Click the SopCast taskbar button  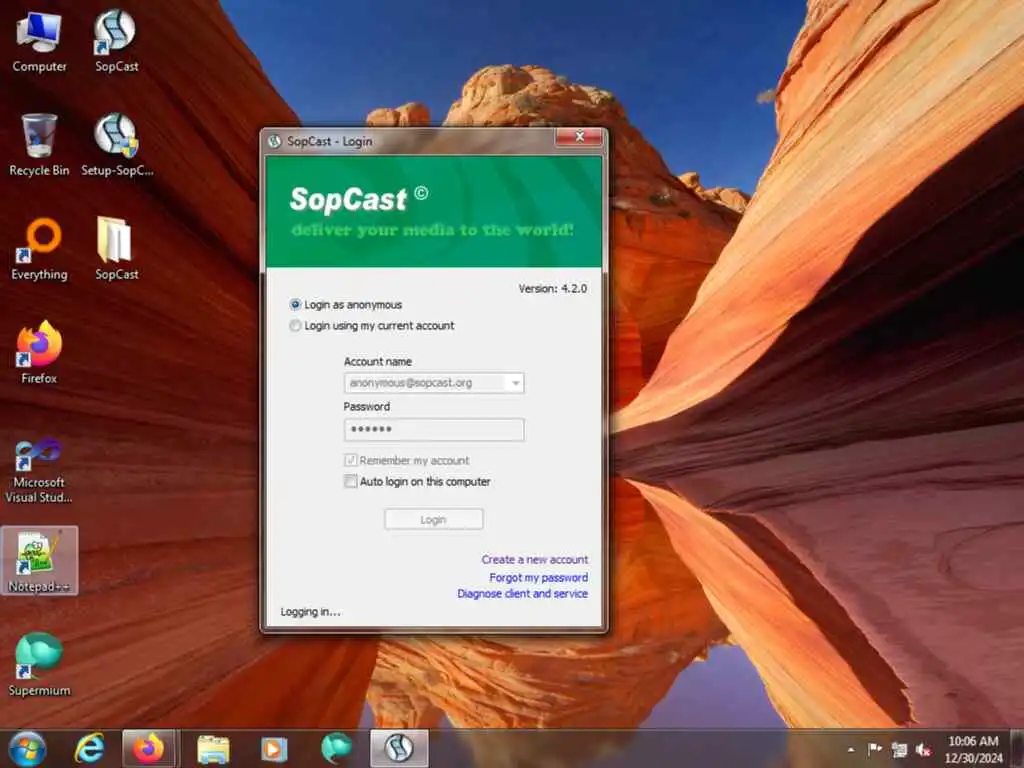pos(399,748)
